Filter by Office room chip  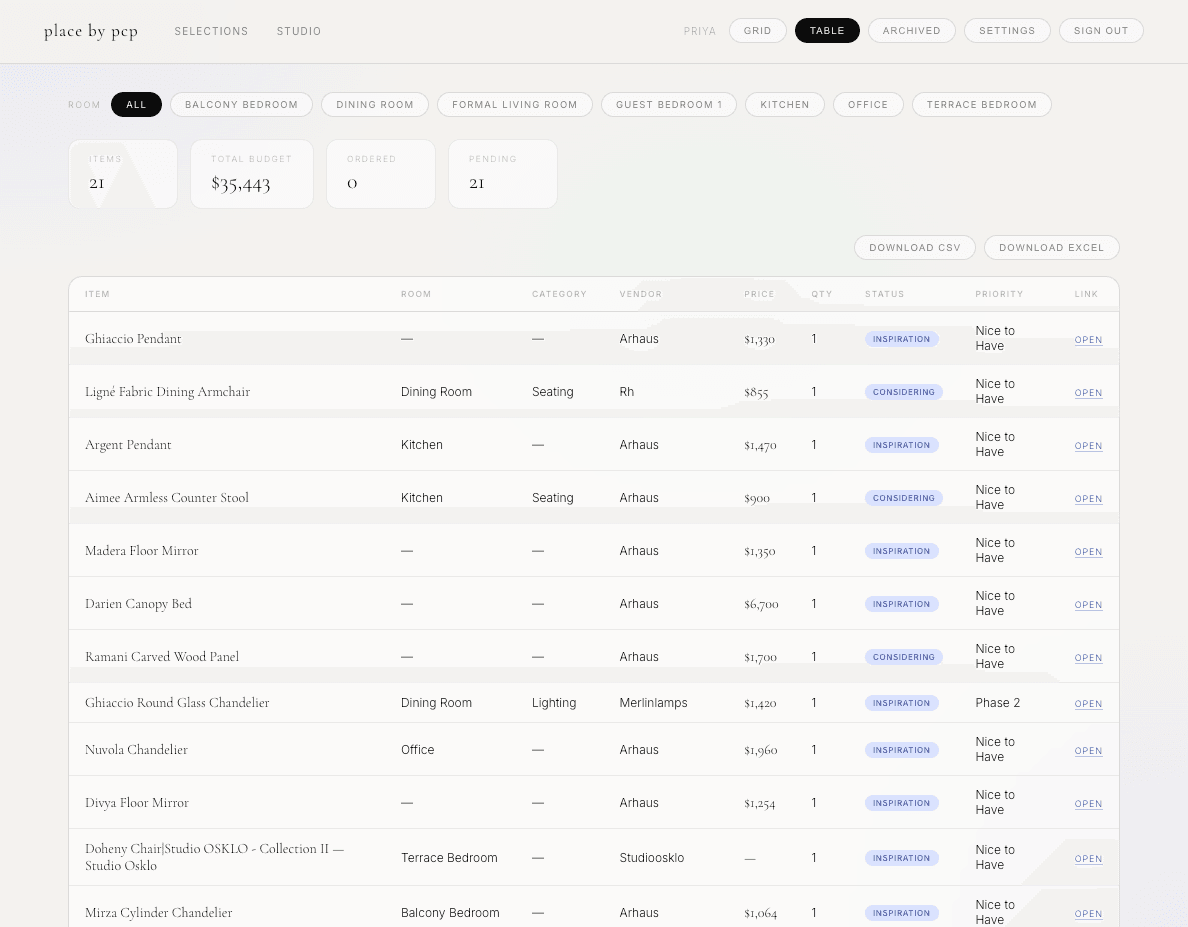tap(868, 105)
